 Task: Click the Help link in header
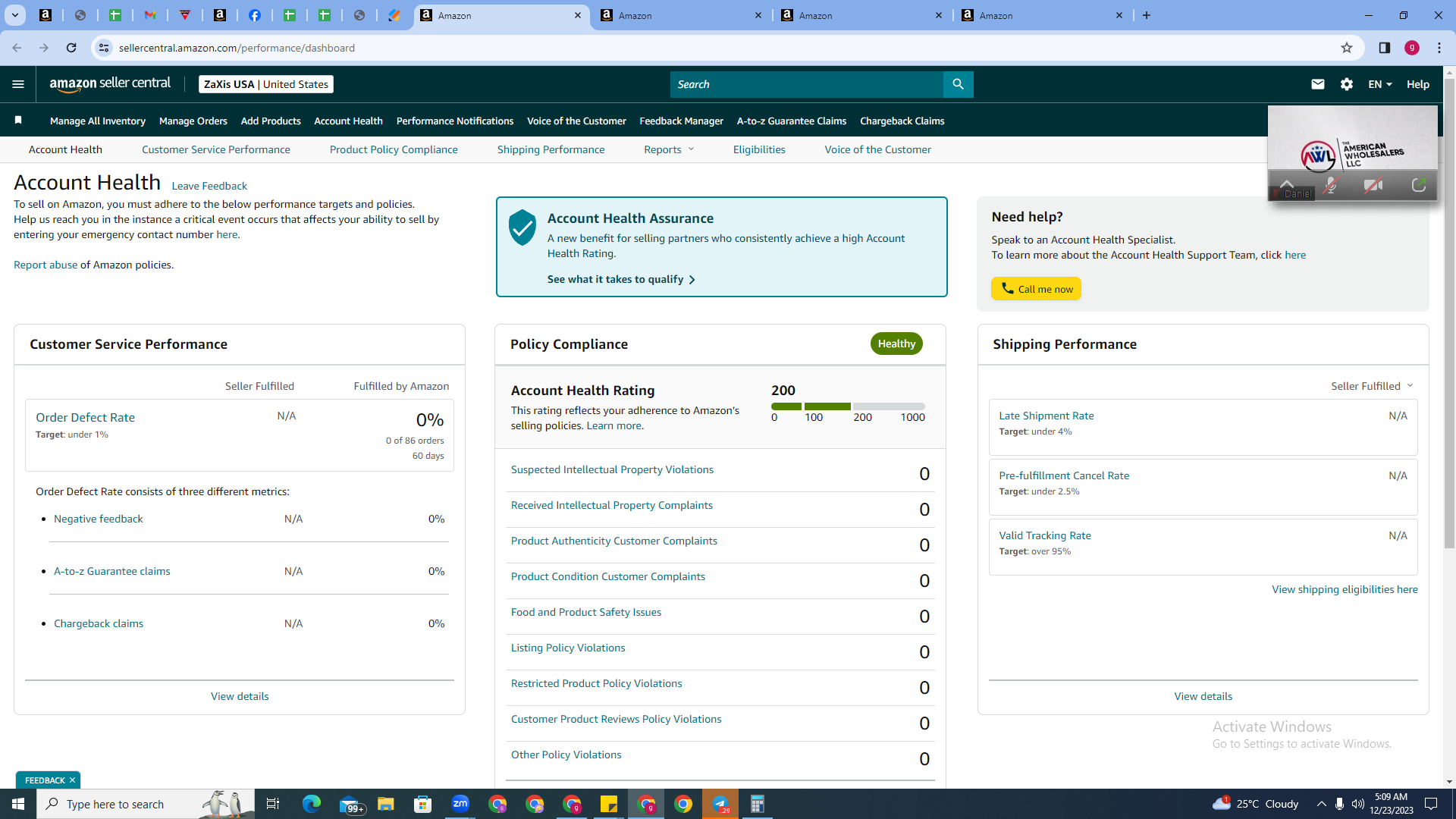tap(1418, 84)
